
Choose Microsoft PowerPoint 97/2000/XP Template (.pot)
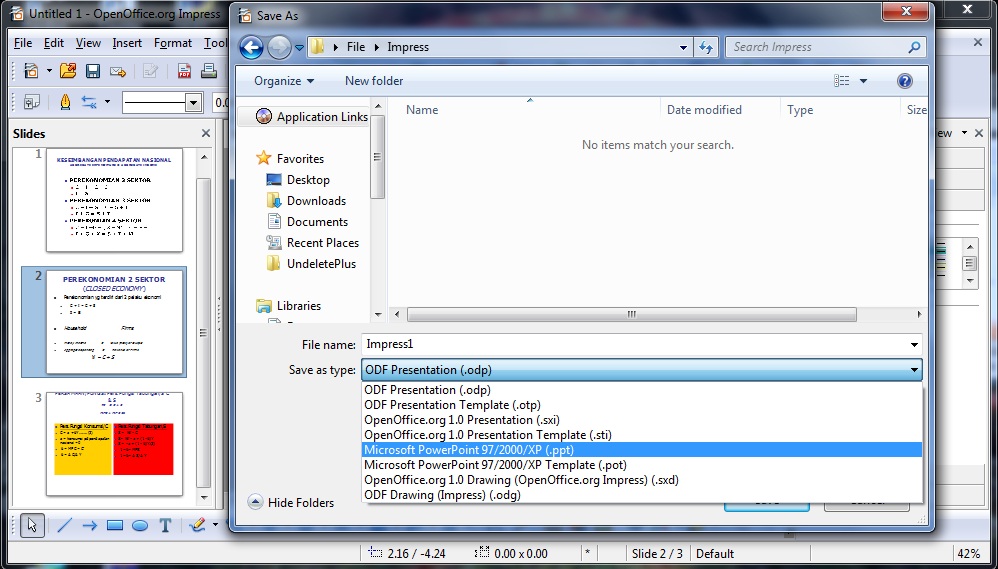coord(642,465)
